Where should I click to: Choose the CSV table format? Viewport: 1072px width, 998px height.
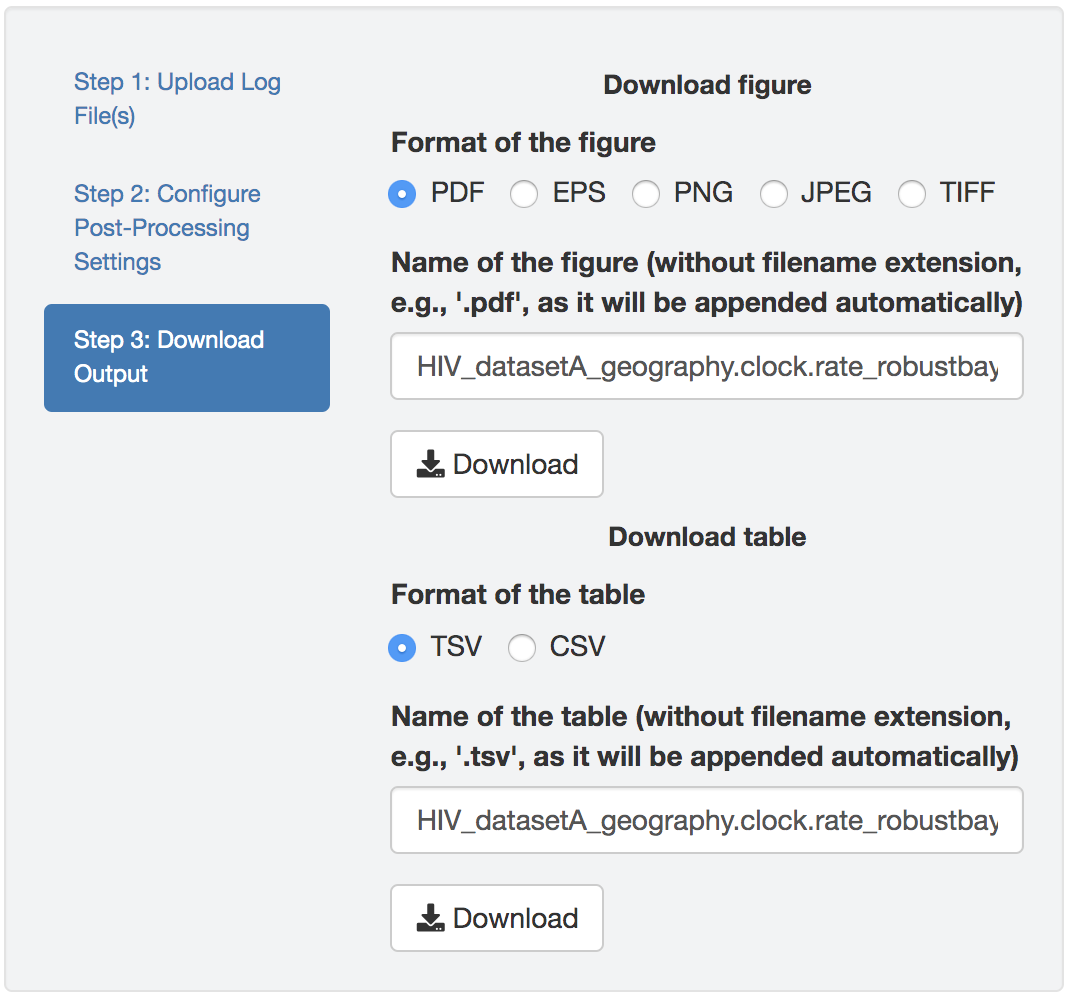tap(522, 648)
